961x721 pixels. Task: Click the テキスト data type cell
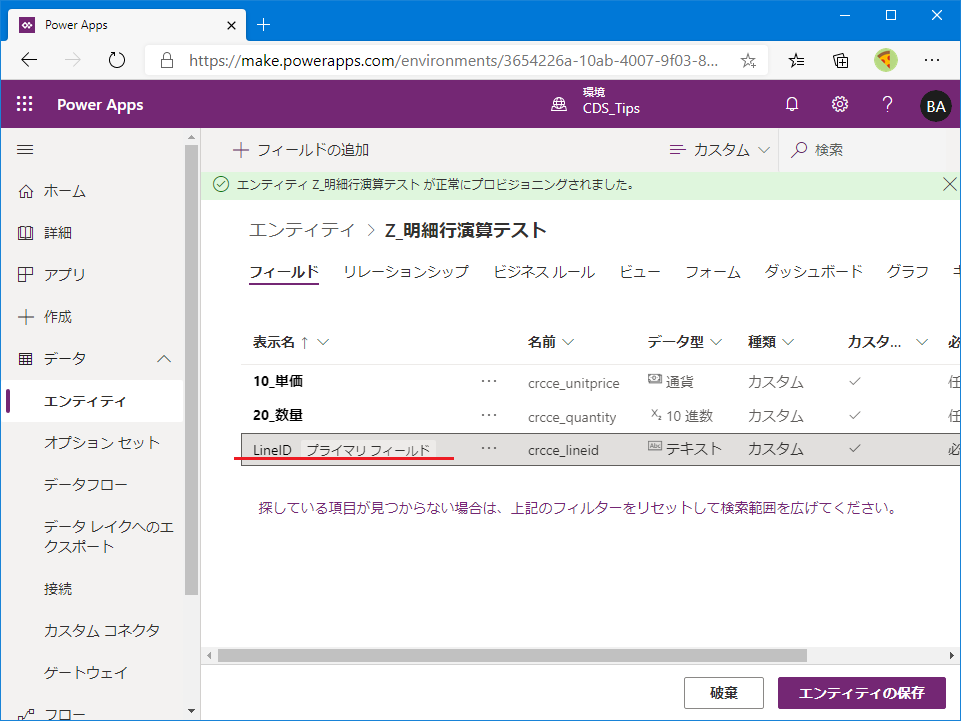pos(685,449)
